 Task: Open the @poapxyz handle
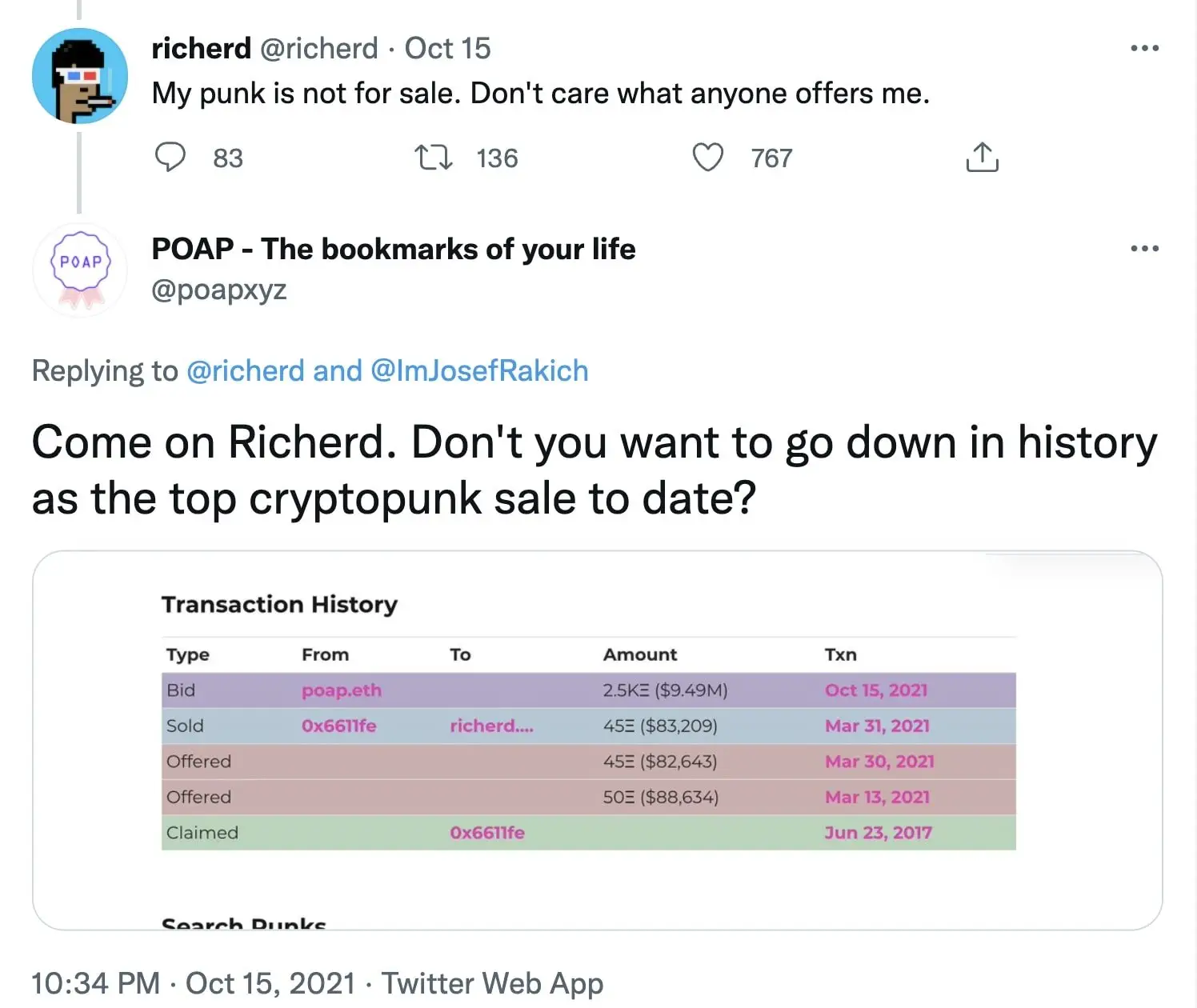(219, 289)
